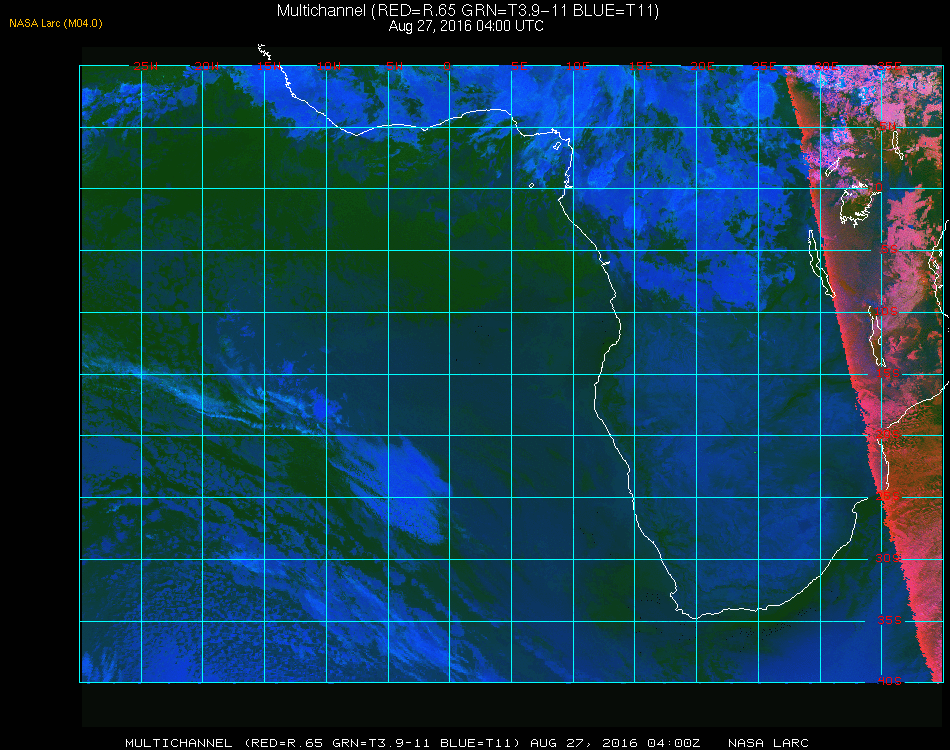Click the 40S latitude label
950x750 pixels.
pos(889,682)
